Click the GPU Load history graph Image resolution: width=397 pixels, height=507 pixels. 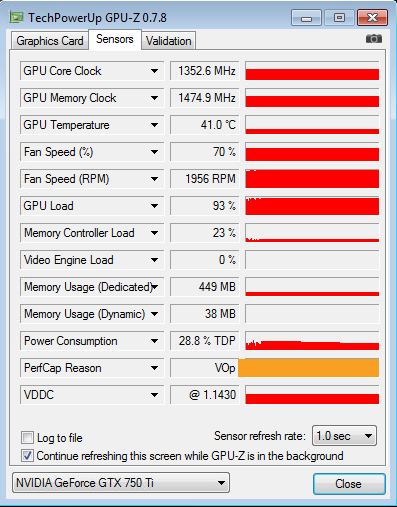(312, 206)
